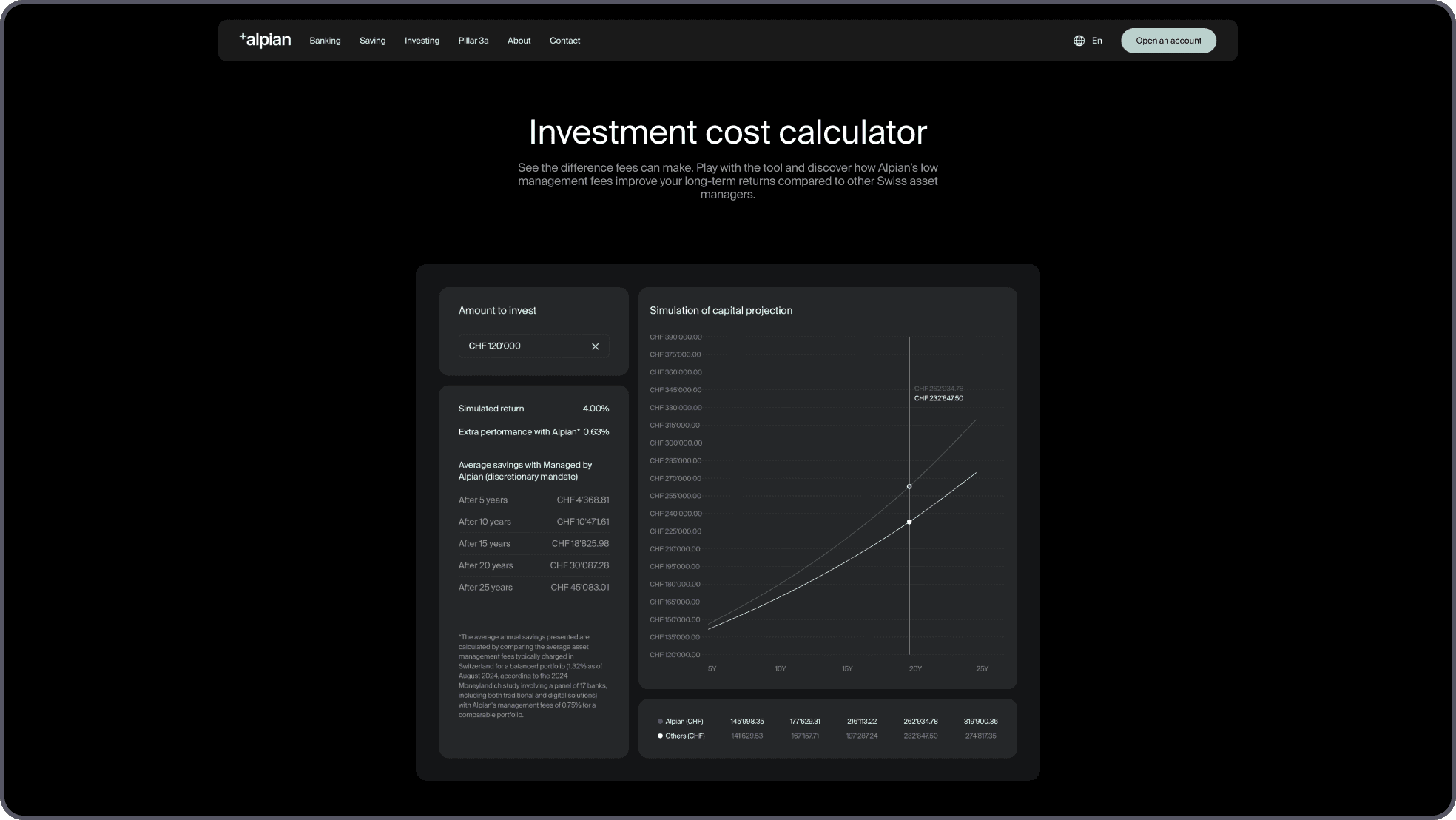Click the Alpian logo
Image resolution: width=1456 pixels, height=820 pixels.
click(265, 40)
